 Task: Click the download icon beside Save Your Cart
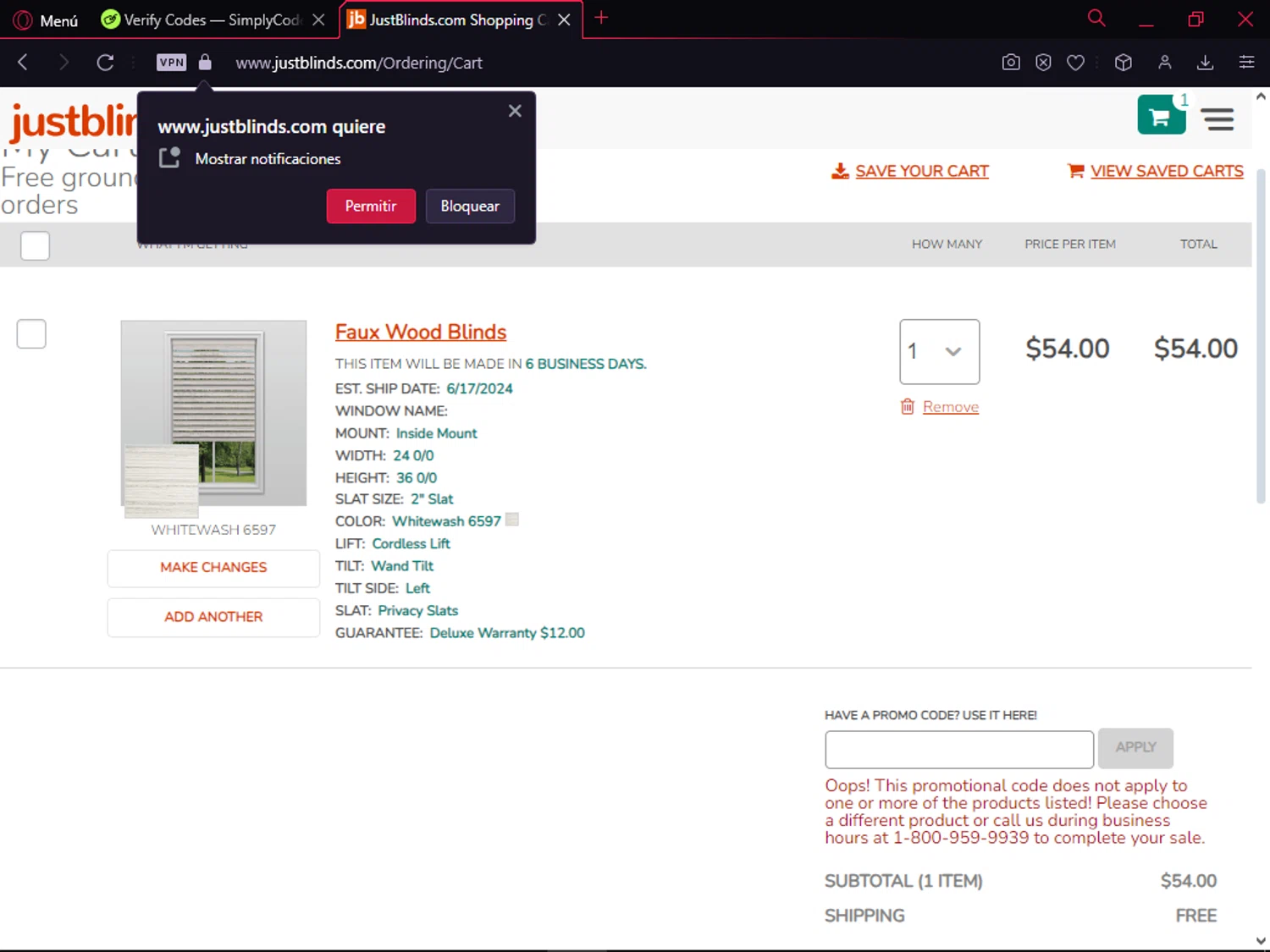(x=840, y=171)
